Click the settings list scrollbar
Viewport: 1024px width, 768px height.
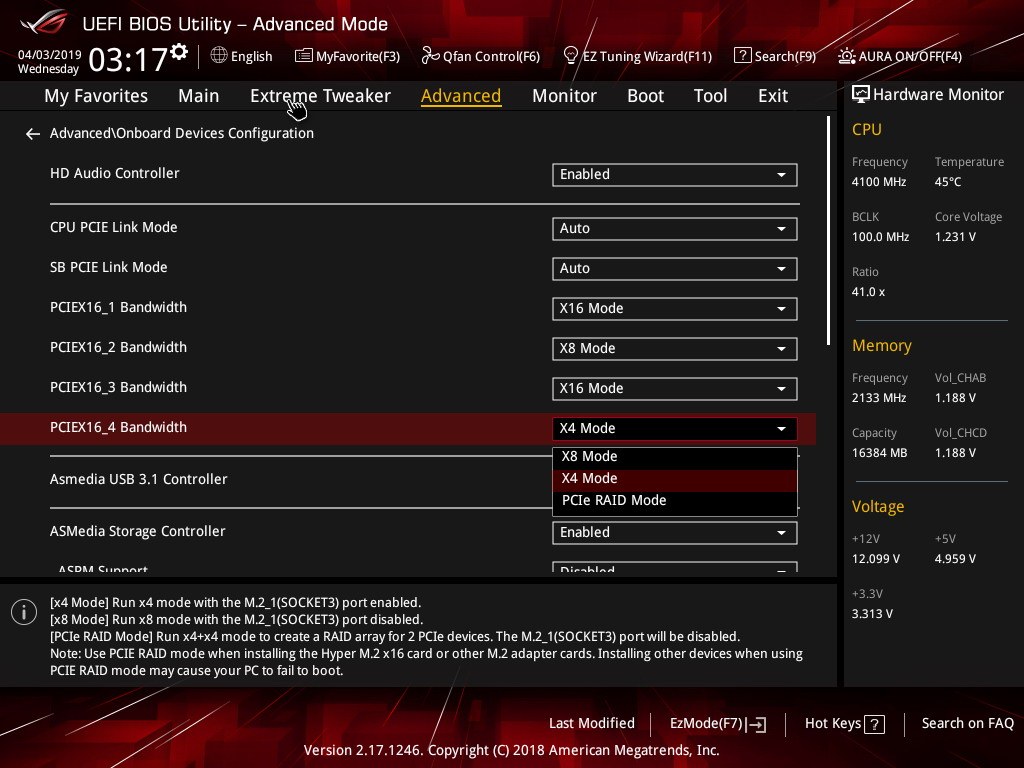[x=829, y=231]
